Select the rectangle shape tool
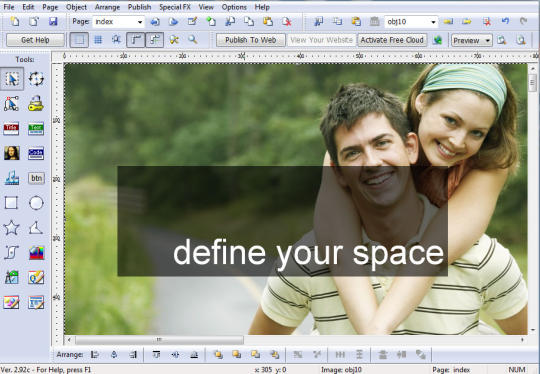Screen dimensions: 540x374 (11, 203)
